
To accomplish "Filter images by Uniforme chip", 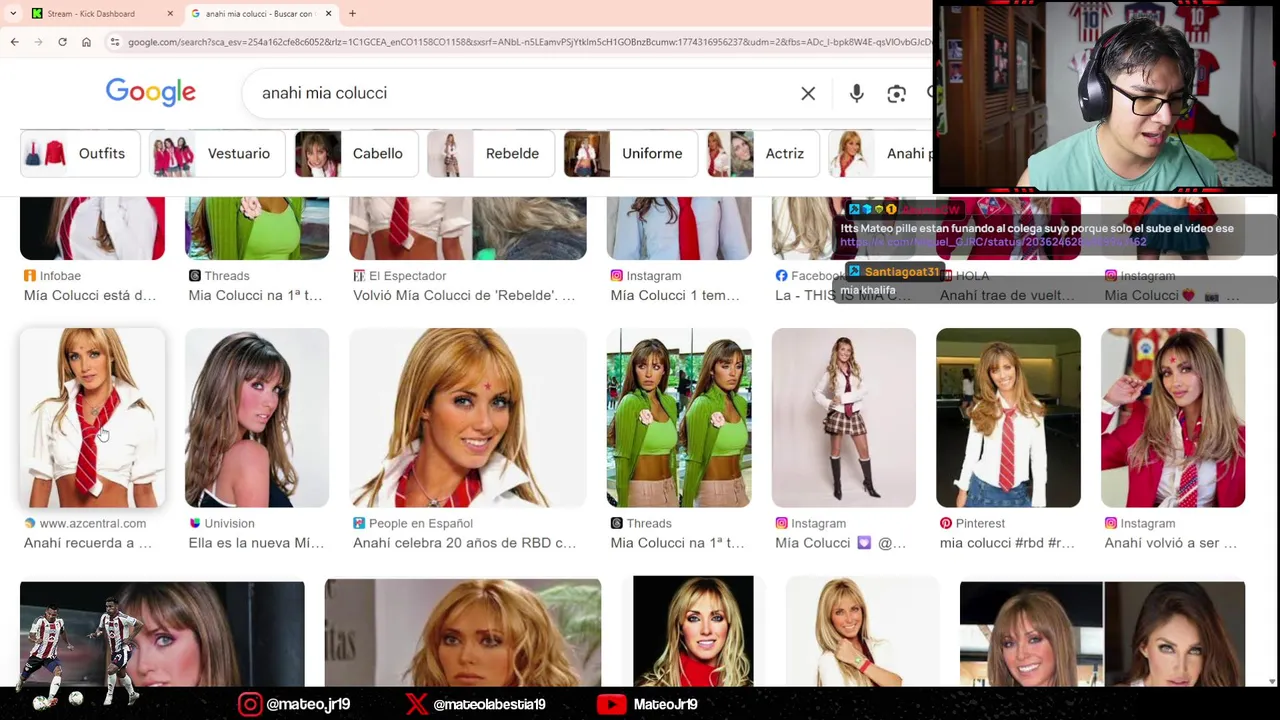I will (629, 153).
